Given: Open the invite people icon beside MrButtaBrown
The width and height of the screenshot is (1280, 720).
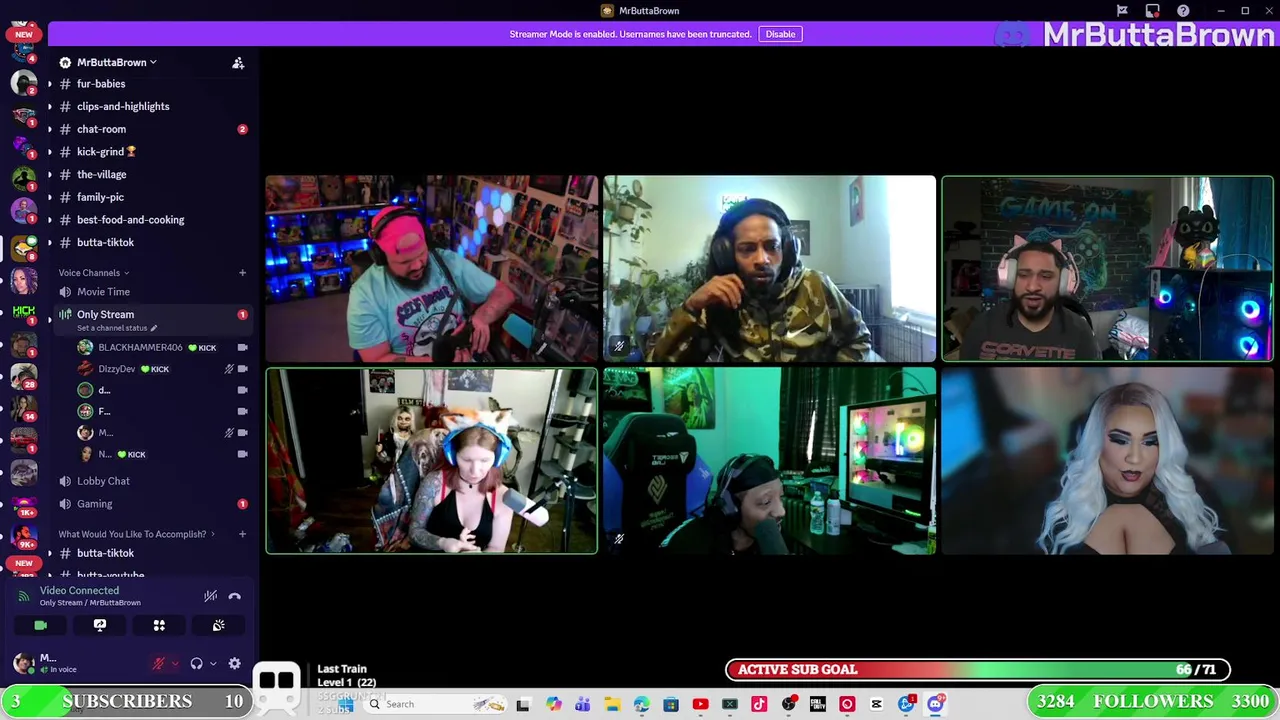Looking at the screenshot, I should coord(238,63).
